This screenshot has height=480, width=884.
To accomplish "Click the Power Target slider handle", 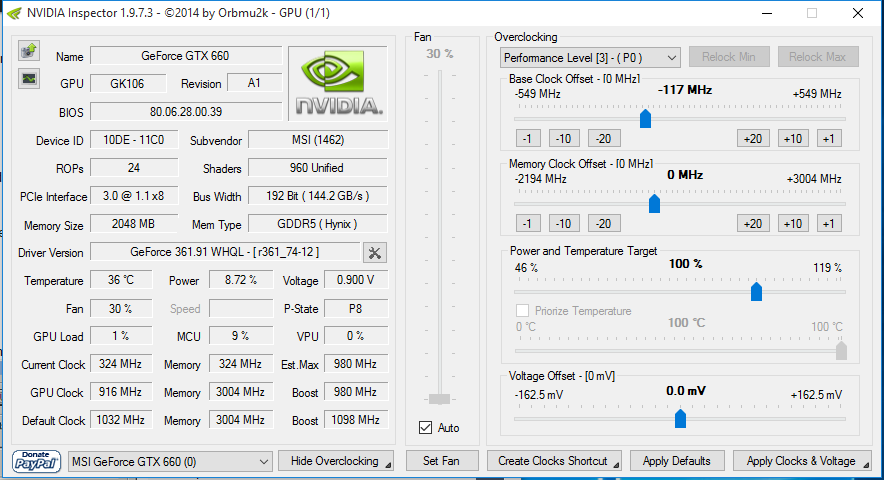I will pos(757,292).
